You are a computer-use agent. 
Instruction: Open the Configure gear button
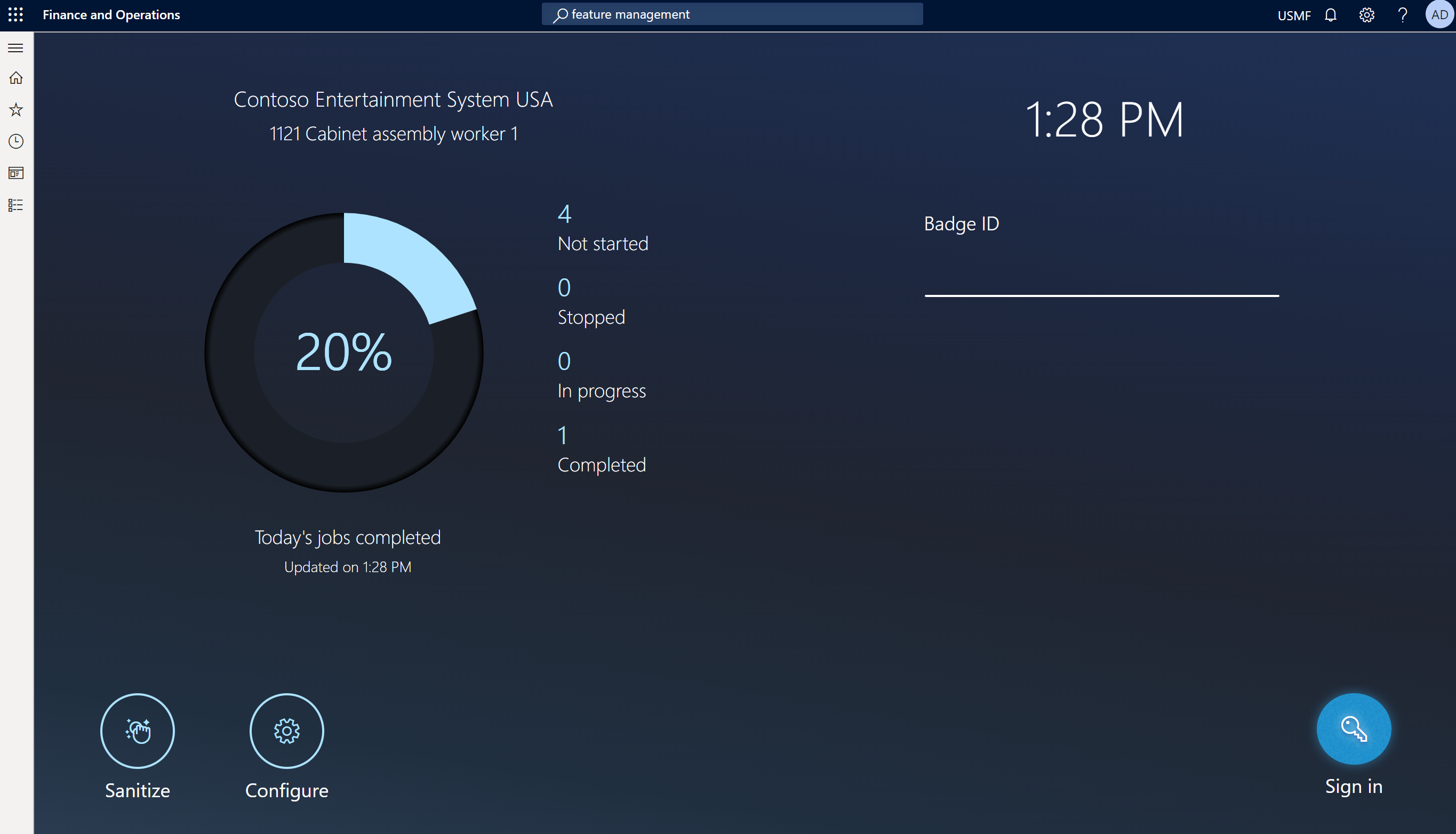[x=286, y=731]
